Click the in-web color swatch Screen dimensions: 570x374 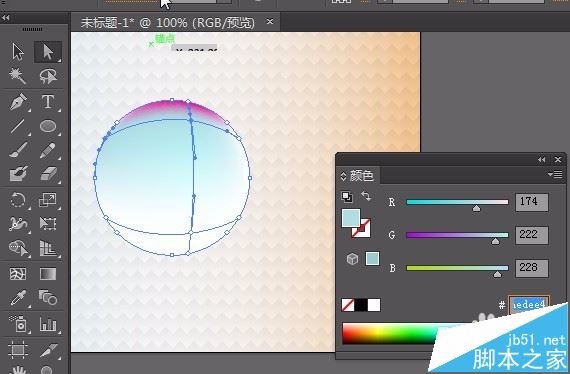point(372,258)
